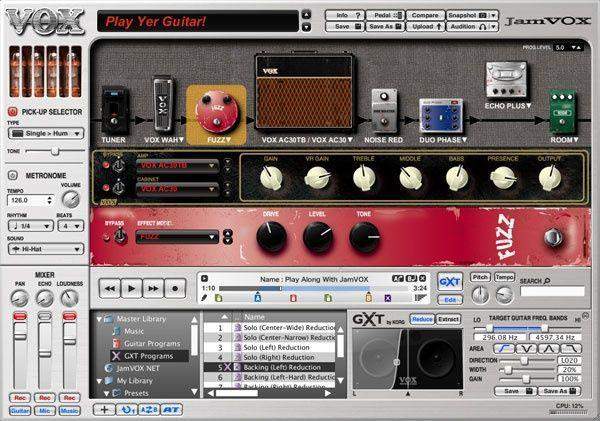Image resolution: width=600 pixels, height=421 pixels.
Task: Open the pick-up TYPE dropdown
Action: pyautogui.click(x=46, y=133)
